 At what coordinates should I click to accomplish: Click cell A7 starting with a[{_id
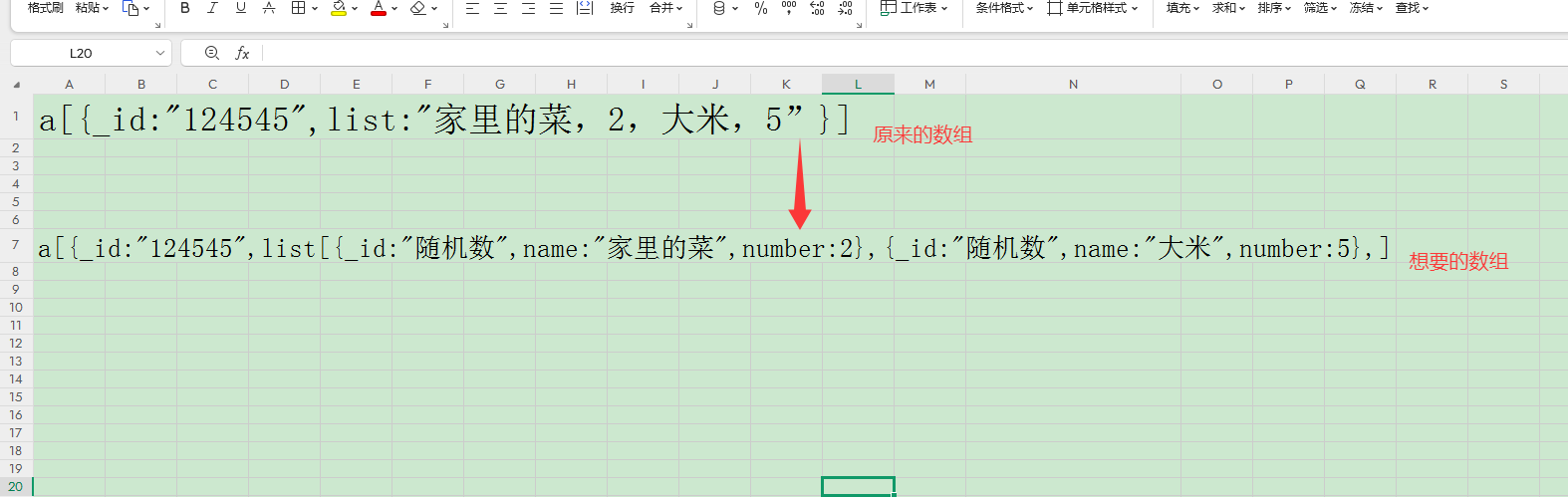point(69,247)
